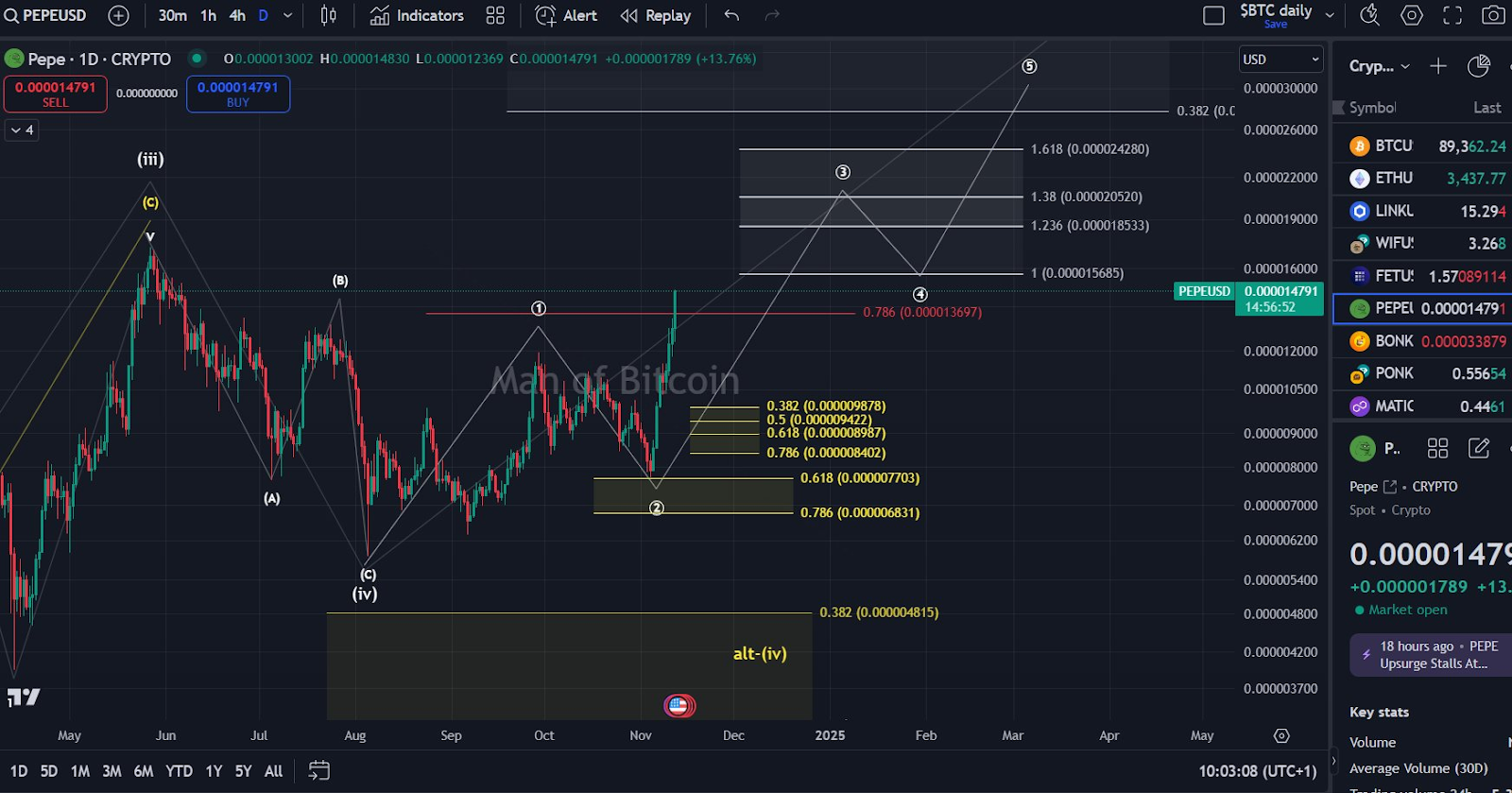
Task: Open the USD currency dropdown
Action: (x=1281, y=59)
